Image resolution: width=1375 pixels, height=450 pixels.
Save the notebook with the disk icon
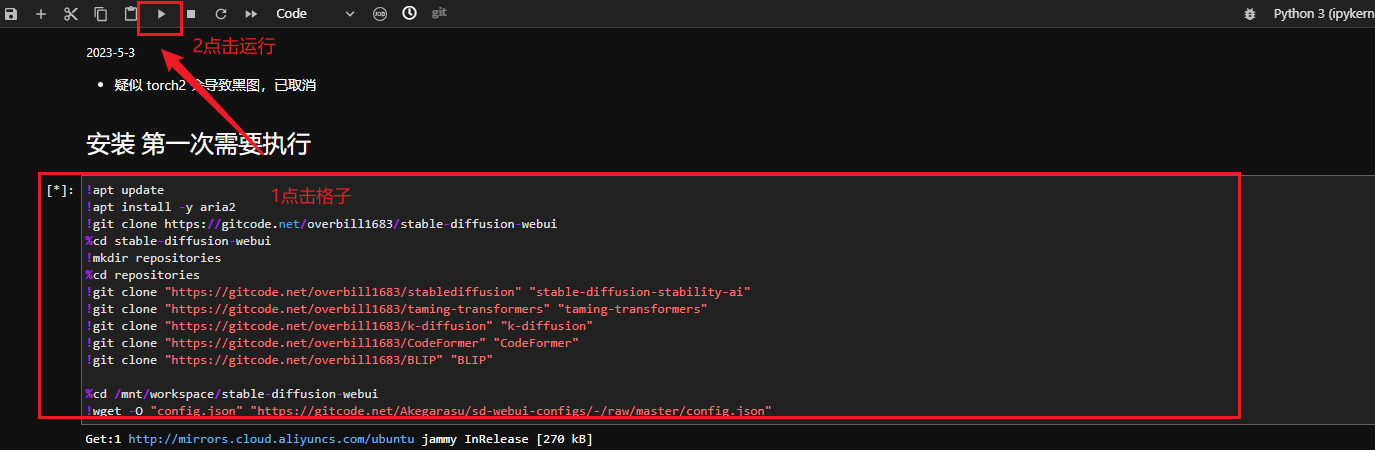[11, 14]
